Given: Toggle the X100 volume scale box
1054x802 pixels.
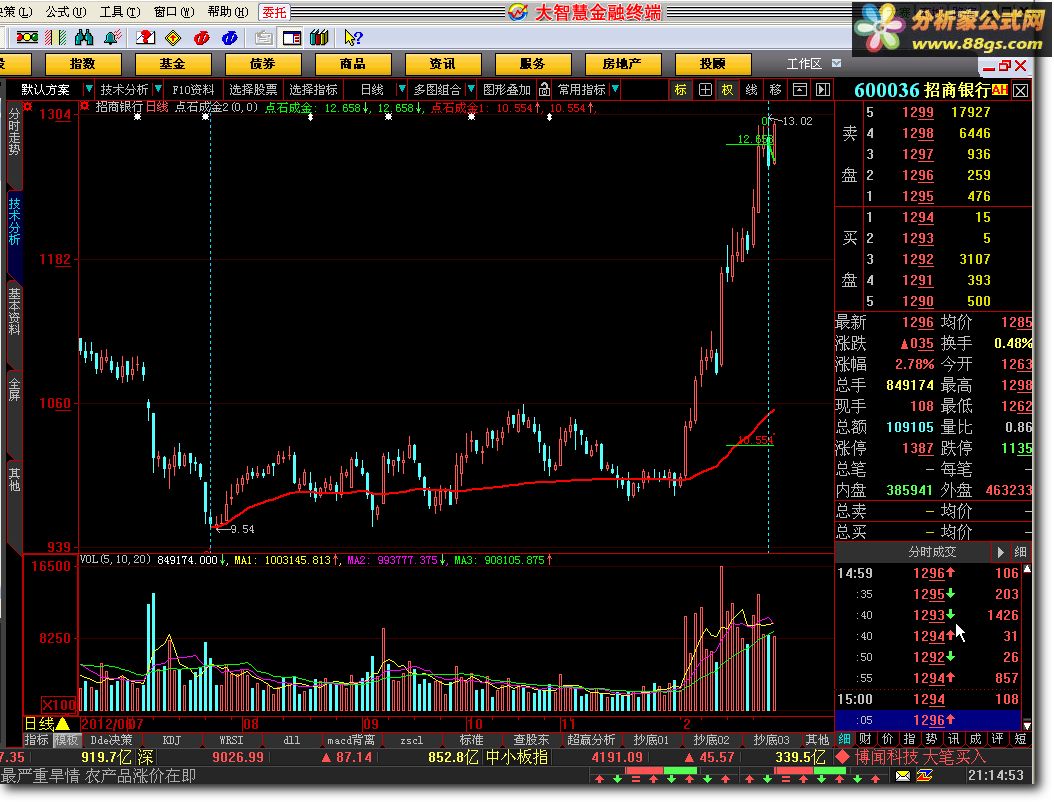Looking at the screenshot, I should [x=59, y=705].
